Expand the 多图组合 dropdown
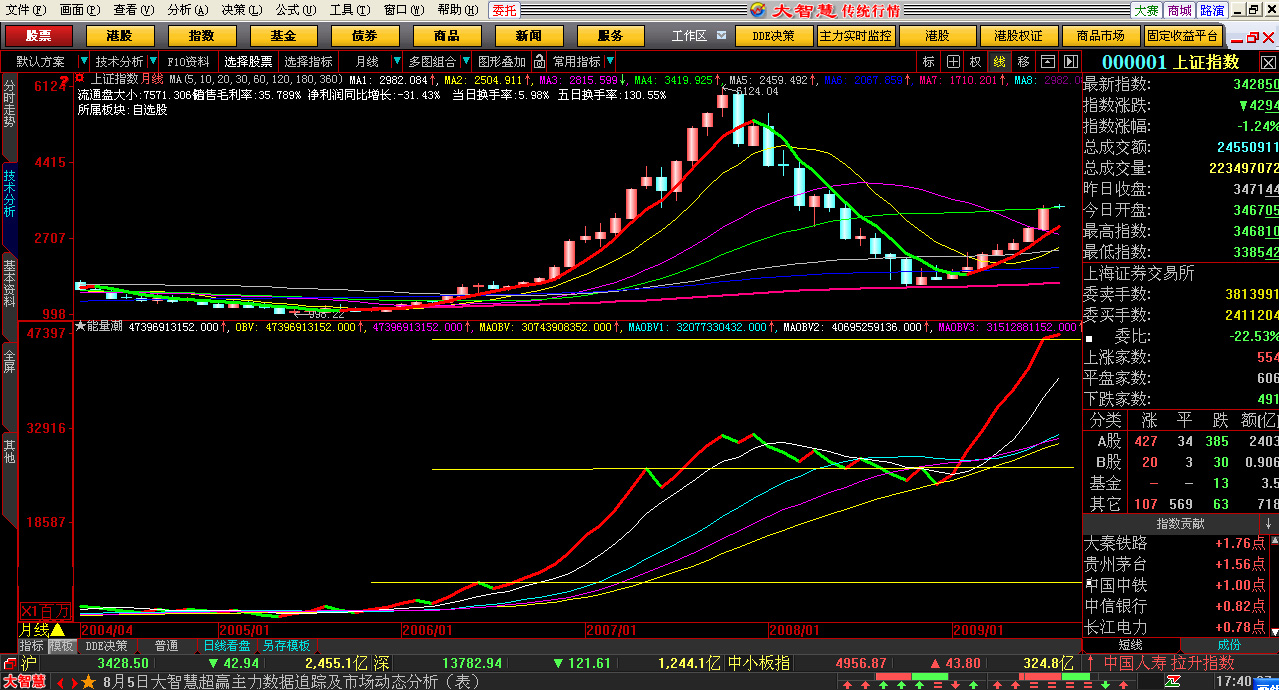The height and width of the screenshot is (690, 1279). [466, 62]
